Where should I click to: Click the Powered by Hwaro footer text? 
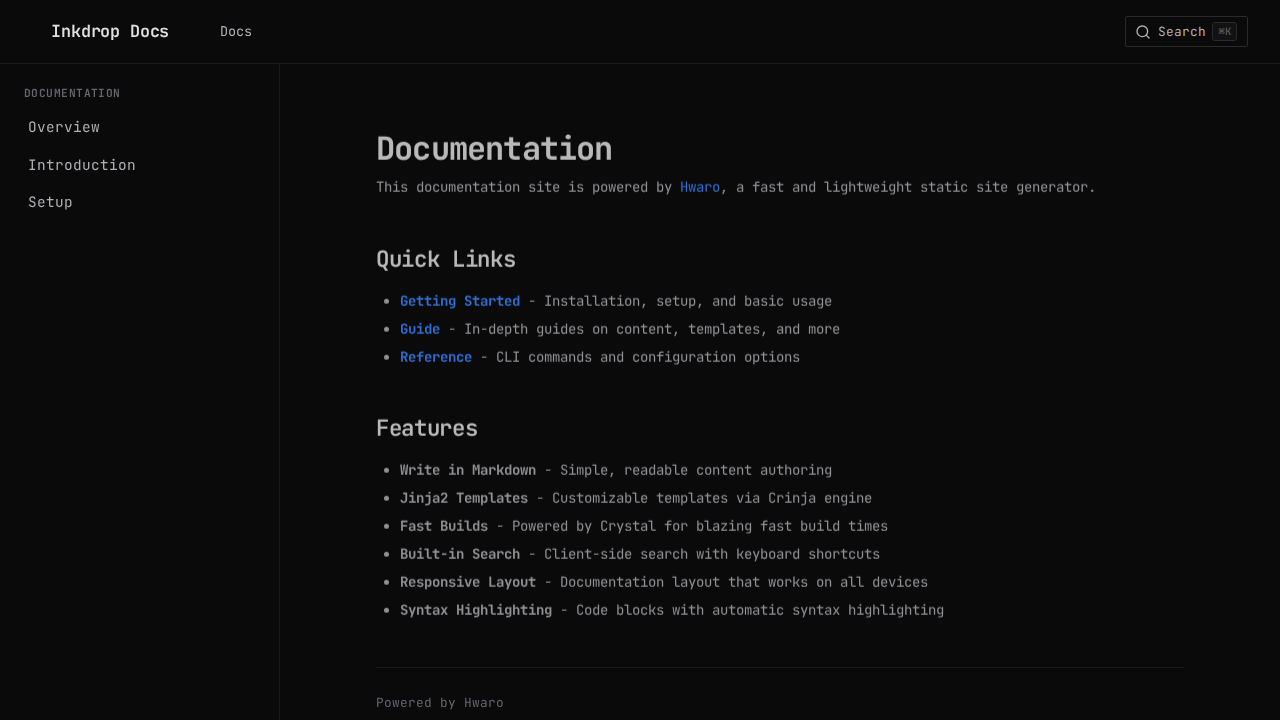point(440,702)
